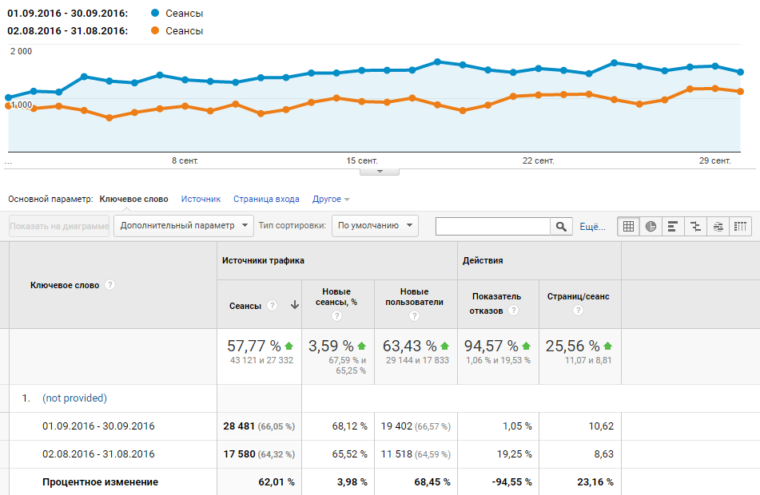Image resolution: width=760 pixels, height=495 pixels.
Task: Open help icon beside Показатель отказов
Action: (513, 310)
